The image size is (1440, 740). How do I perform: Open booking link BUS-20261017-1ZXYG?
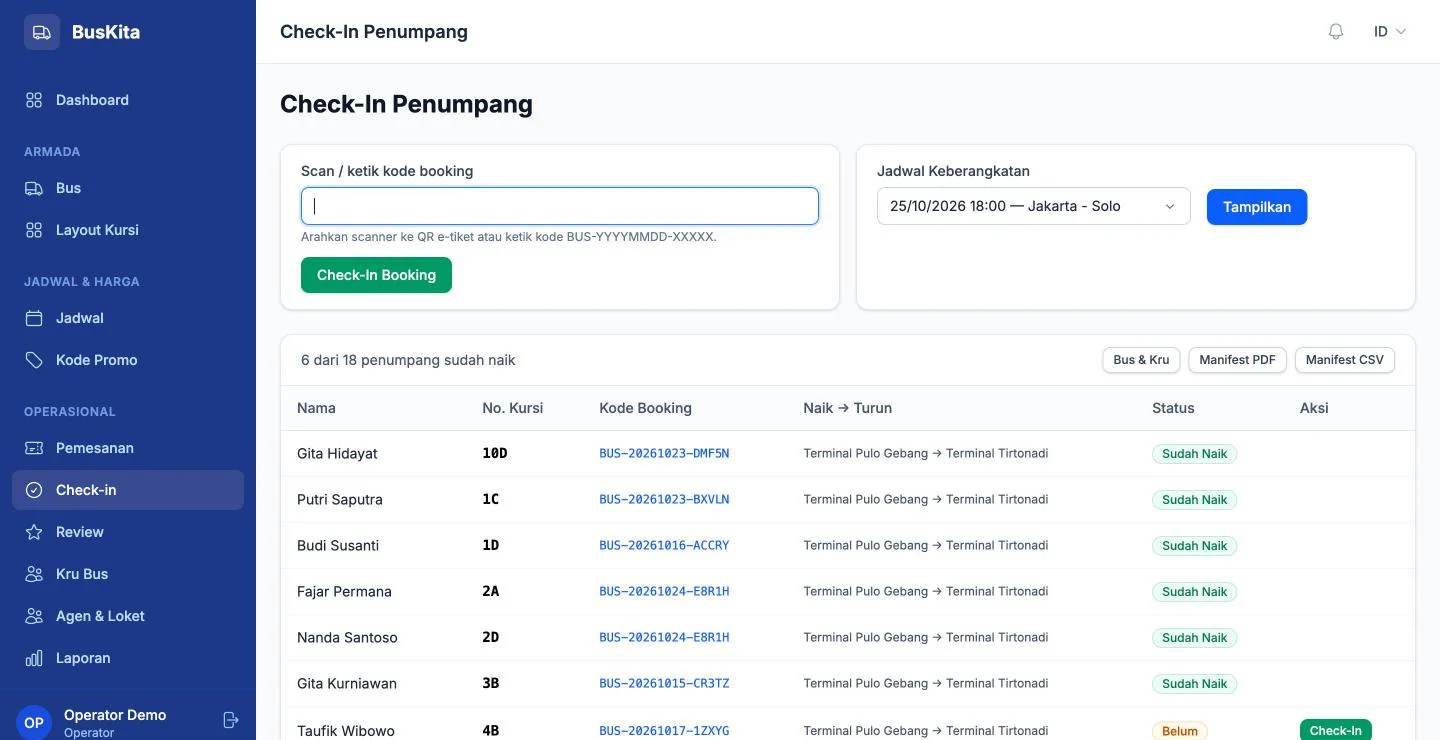(664, 731)
